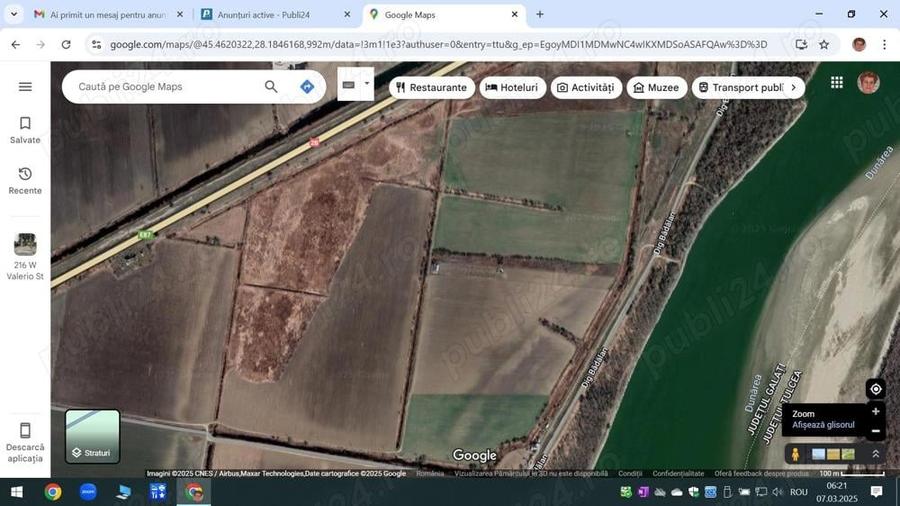Open the Condiții link
Screen dimensions: 900x506
(x=630, y=473)
